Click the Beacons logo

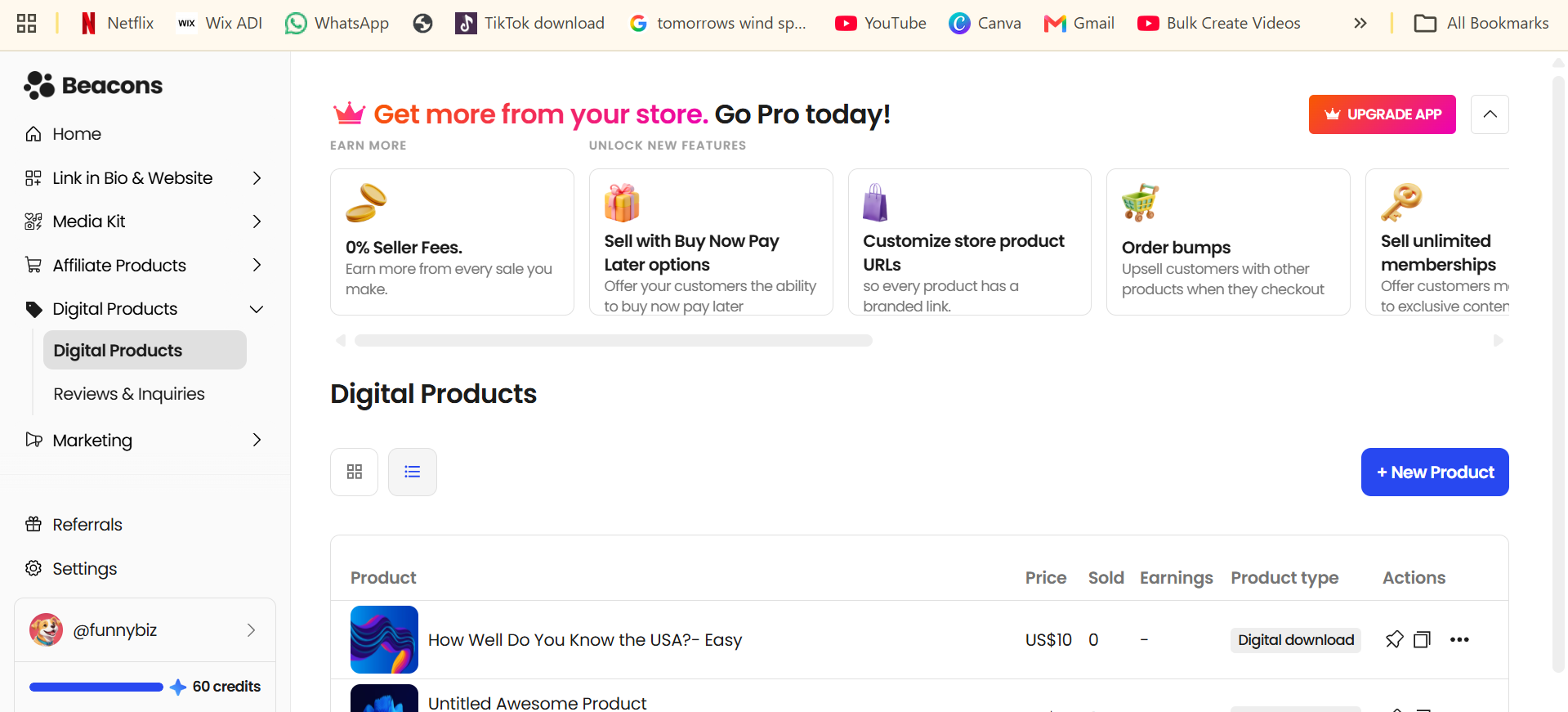[93, 85]
